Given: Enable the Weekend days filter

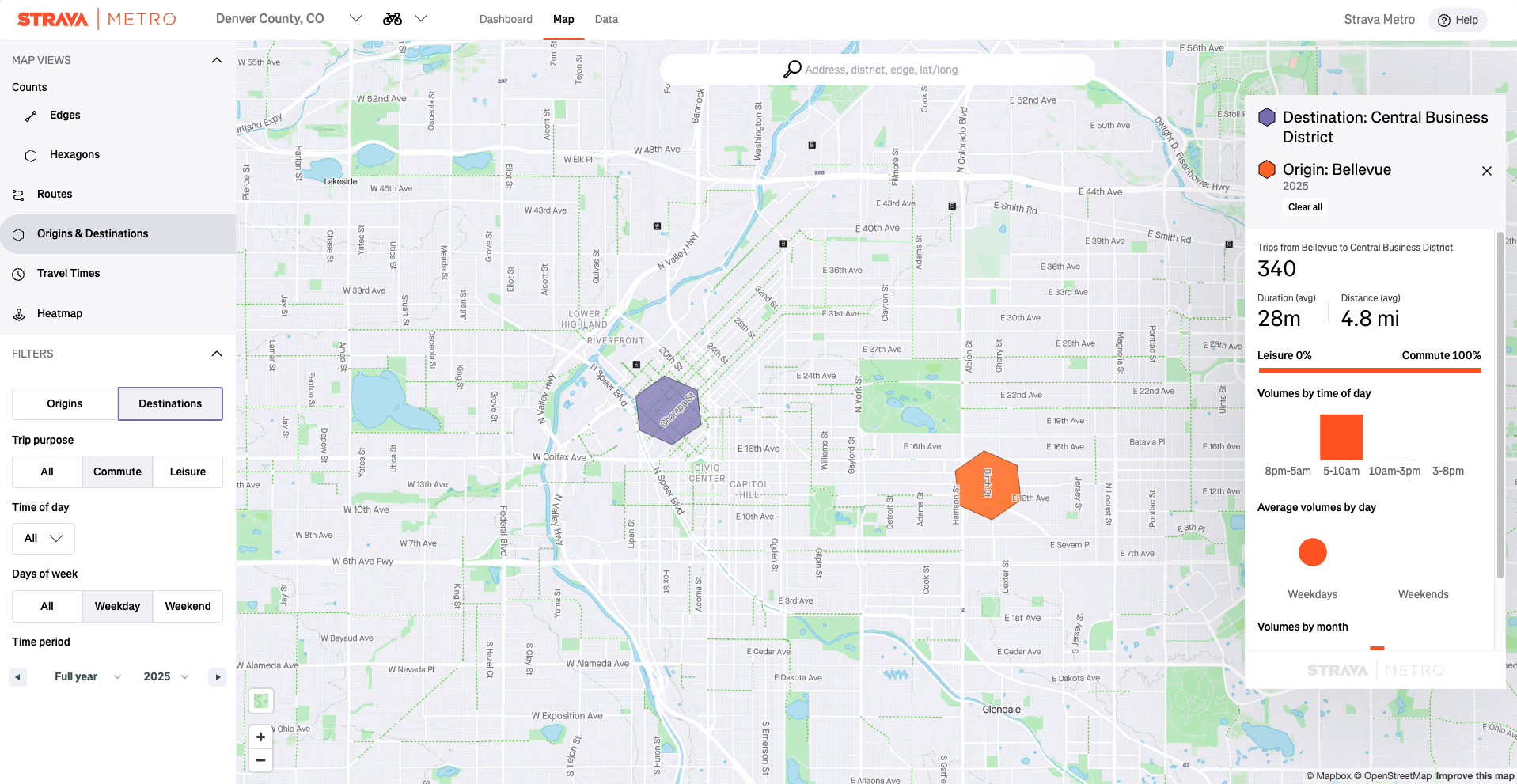Looking at the screenshot, I should (188, 606).
